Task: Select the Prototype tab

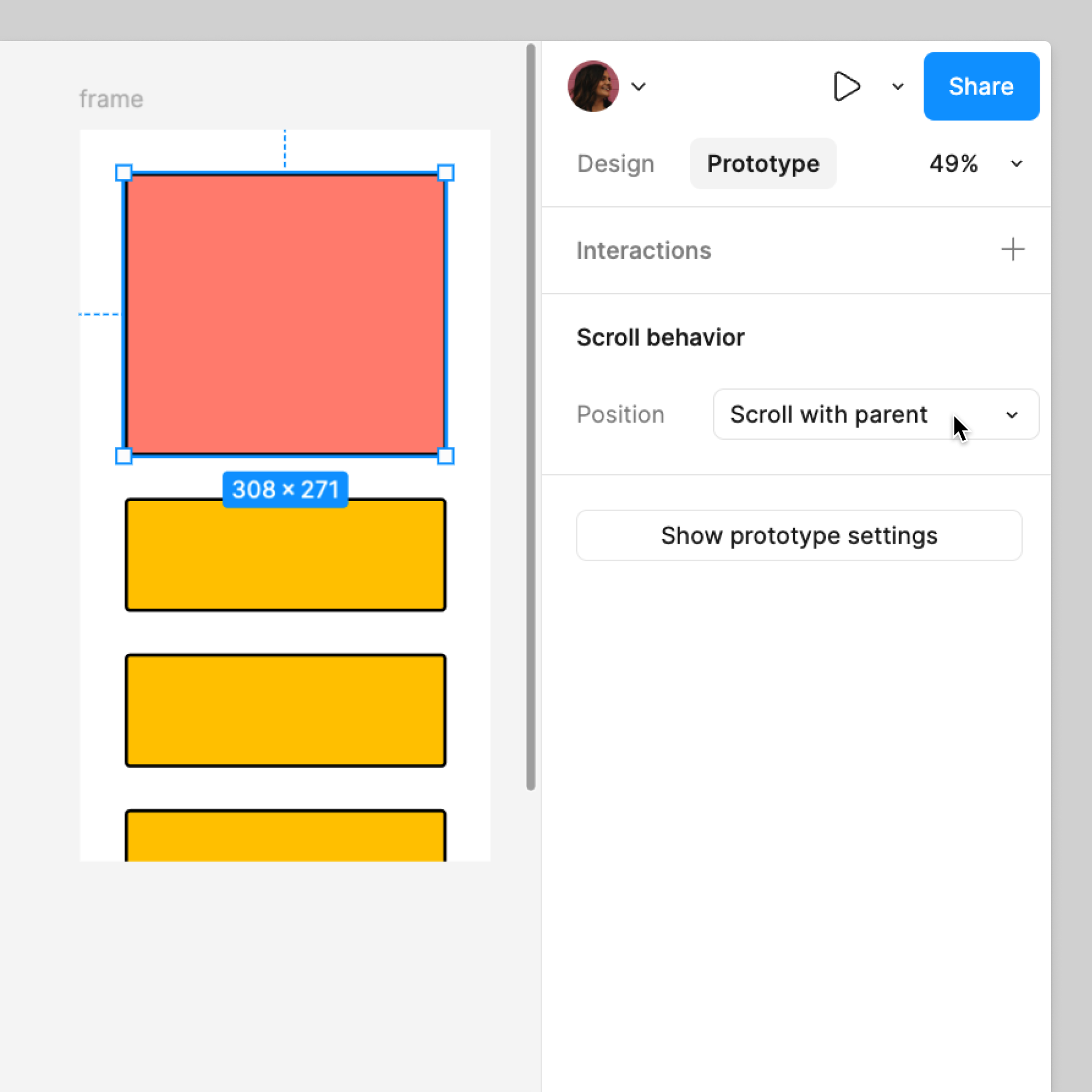Action: 762,163
